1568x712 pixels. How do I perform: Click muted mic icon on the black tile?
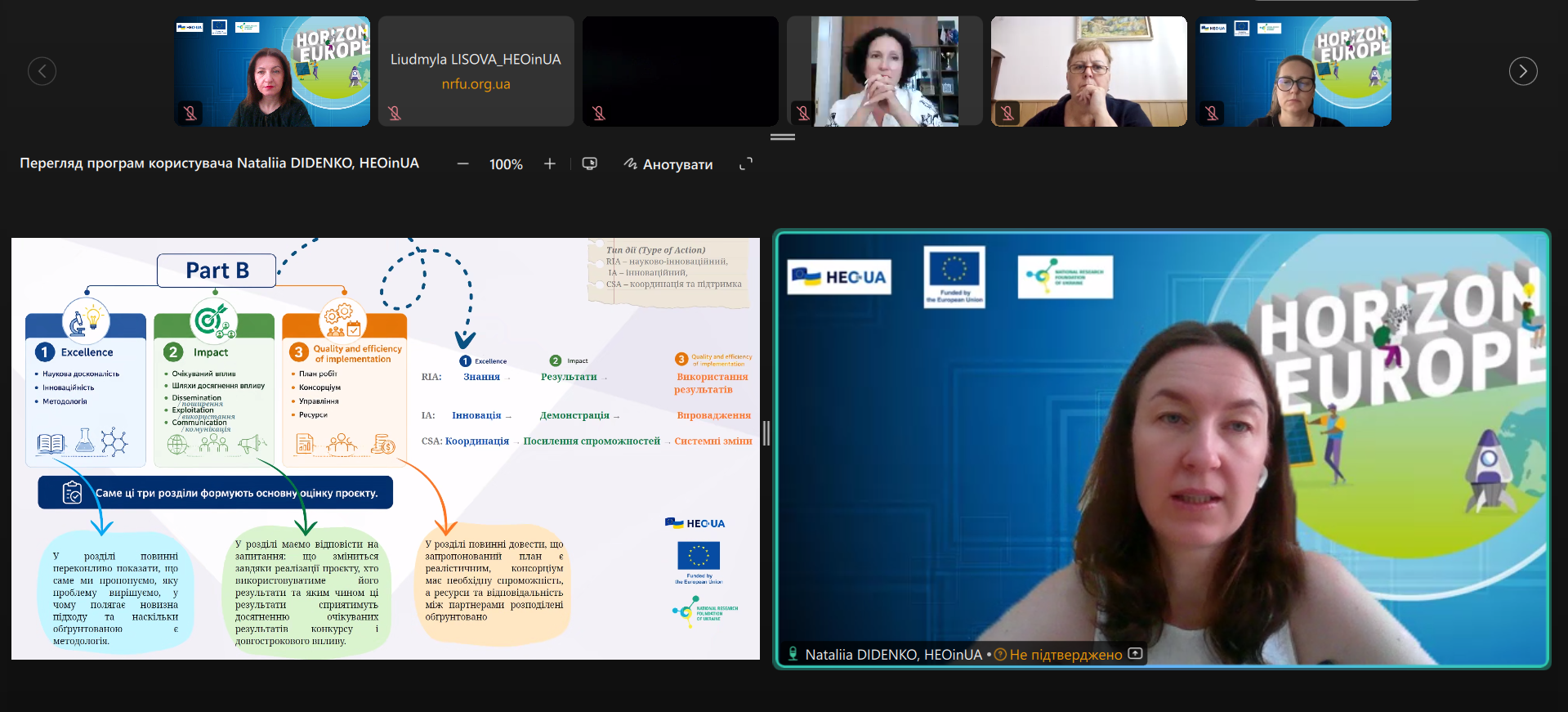[599, 113]
